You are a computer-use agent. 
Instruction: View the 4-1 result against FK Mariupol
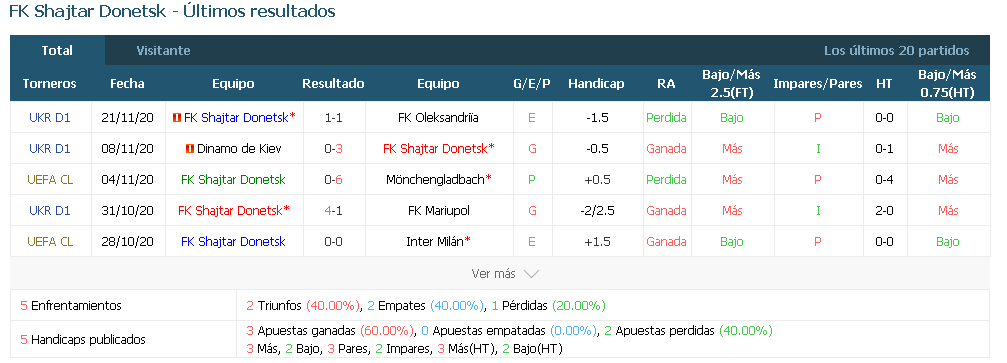point(333,210)
